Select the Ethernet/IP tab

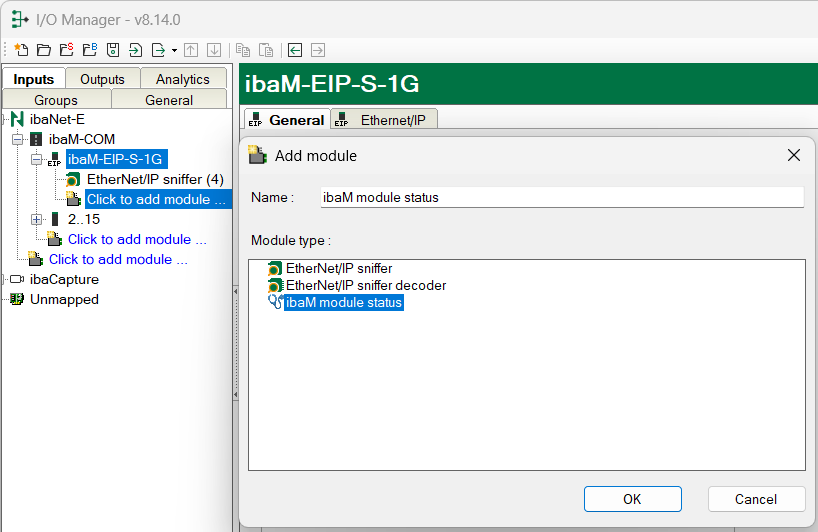coord(384,120)
